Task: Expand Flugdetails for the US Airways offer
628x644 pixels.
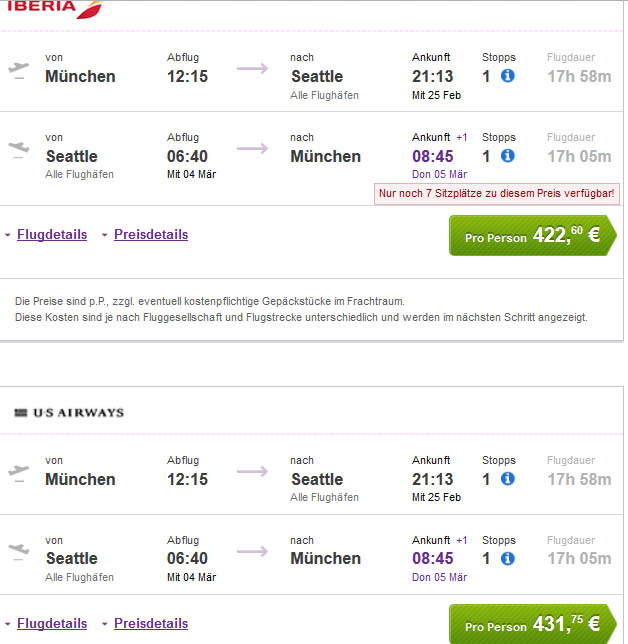Action: [52, 623]
